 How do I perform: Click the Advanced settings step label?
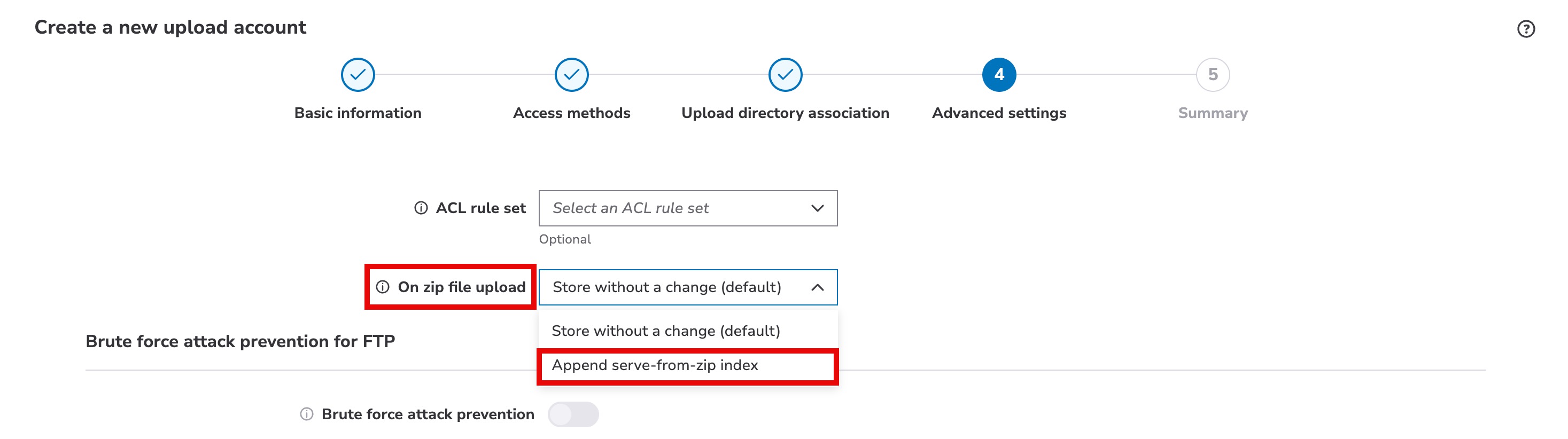click(x=999, y=113)
